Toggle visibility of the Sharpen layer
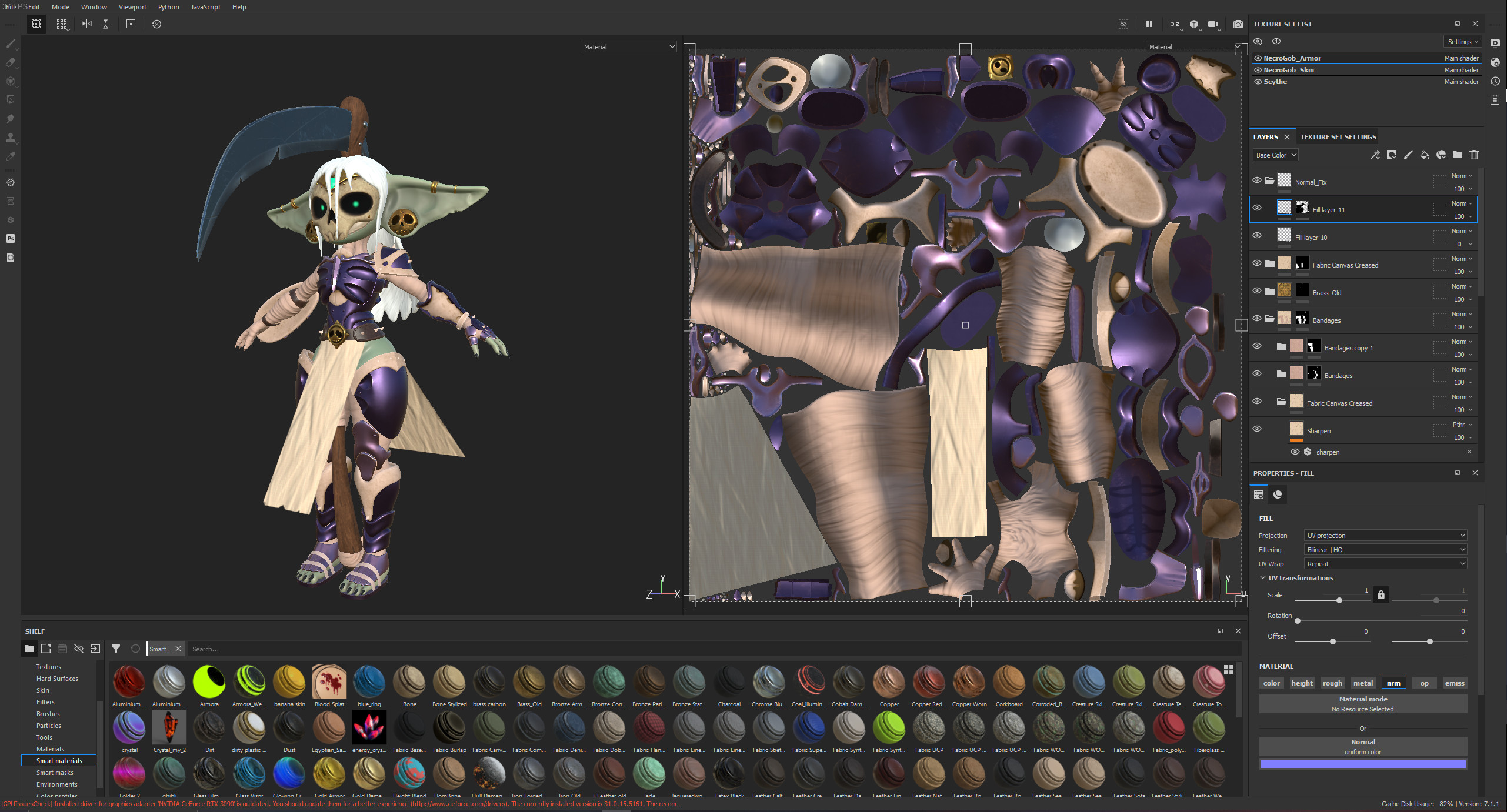This screenshot has width=1507, height=812. point(1257,429)
